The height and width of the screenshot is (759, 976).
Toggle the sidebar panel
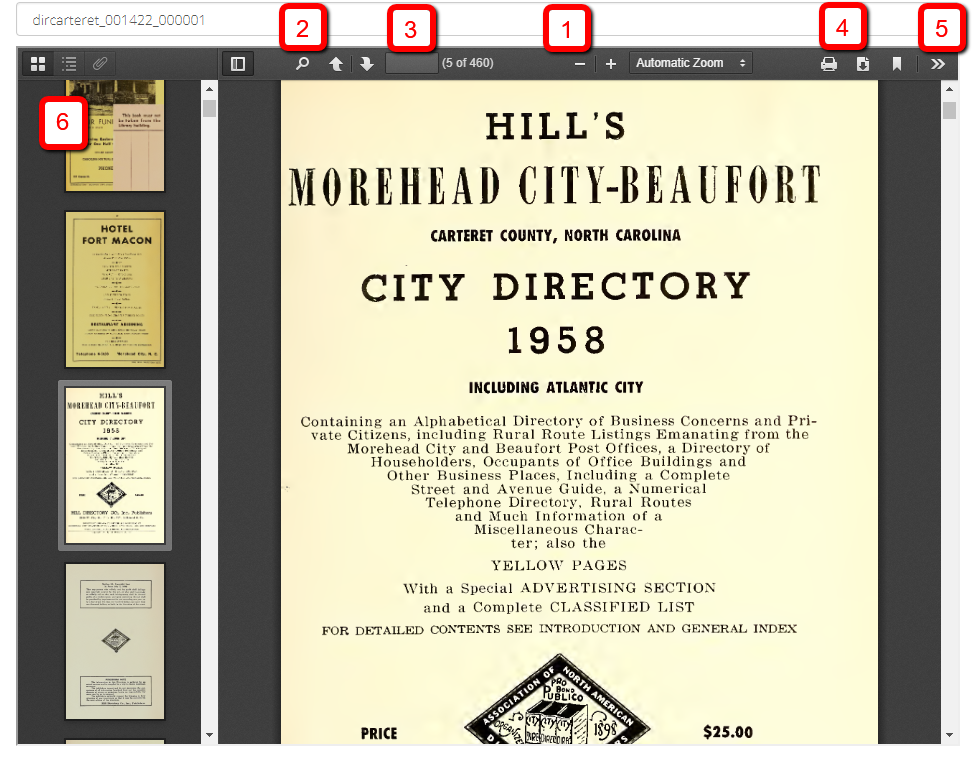[238, 64]
